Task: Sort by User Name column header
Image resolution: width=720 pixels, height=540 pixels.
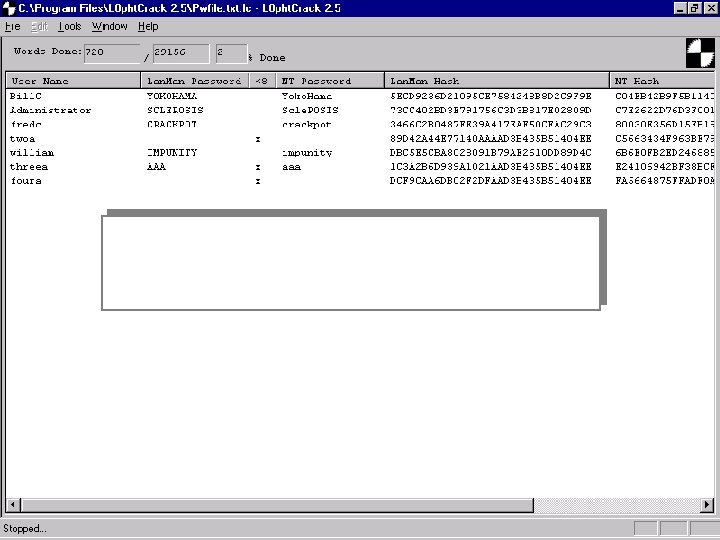Action: (x=73, y=81)
